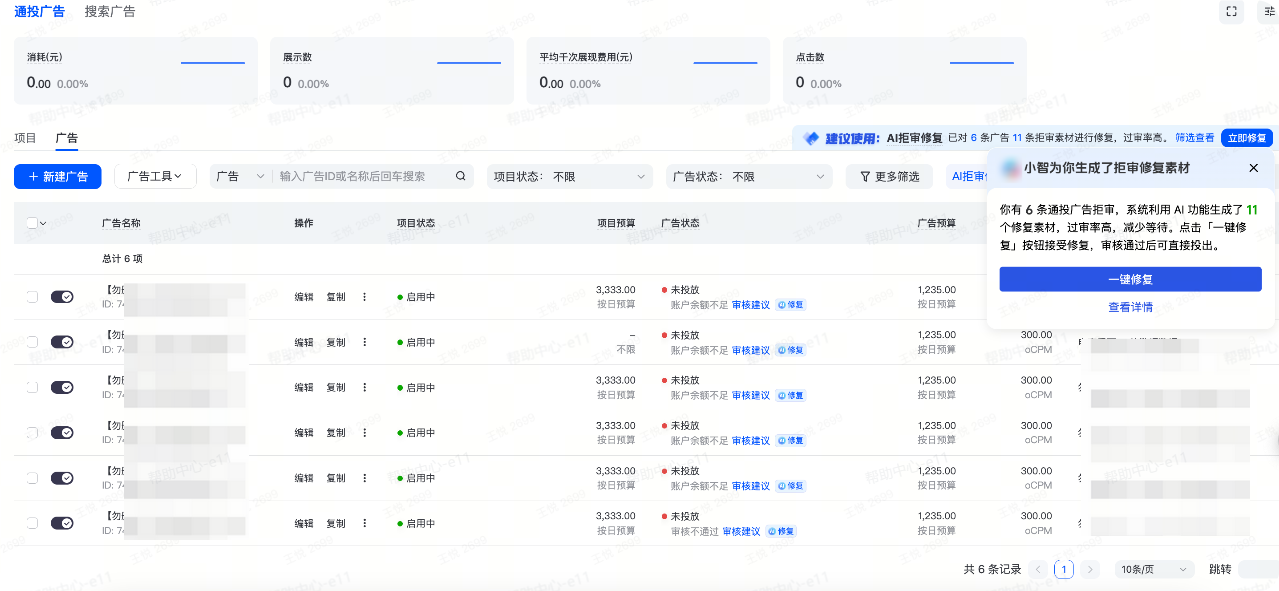Toggle the switch in the 不限 budget row
Screen dimensions: 1279x591
tap(62, 342)
